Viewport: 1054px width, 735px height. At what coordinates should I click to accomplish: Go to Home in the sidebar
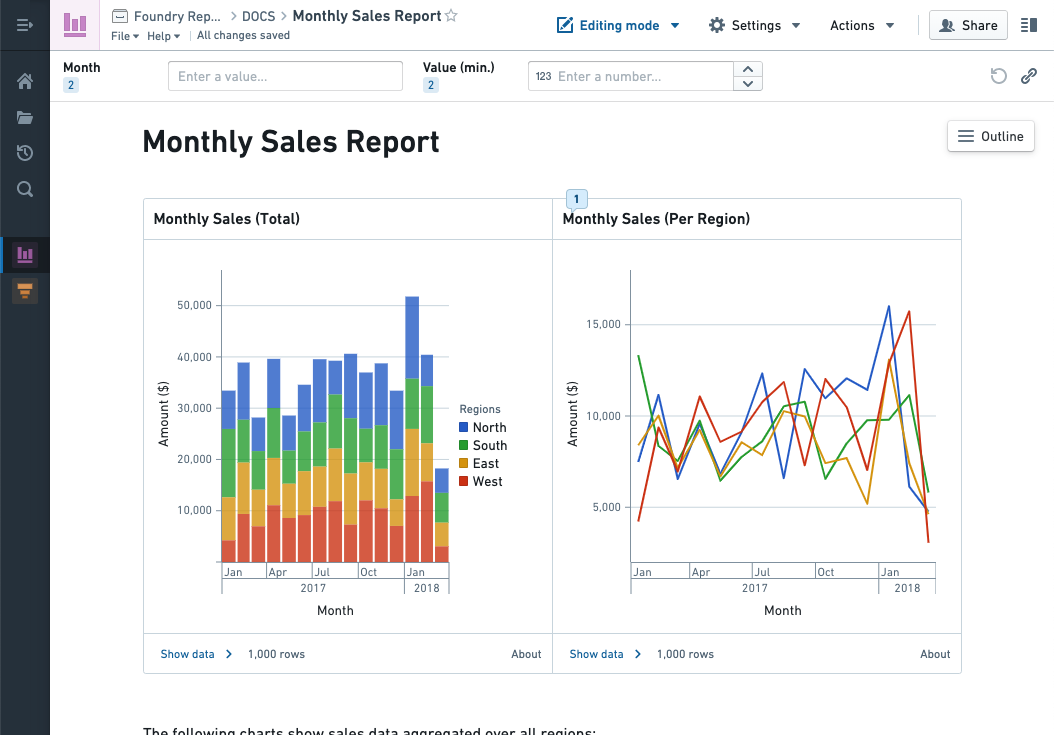click(25, 81)
